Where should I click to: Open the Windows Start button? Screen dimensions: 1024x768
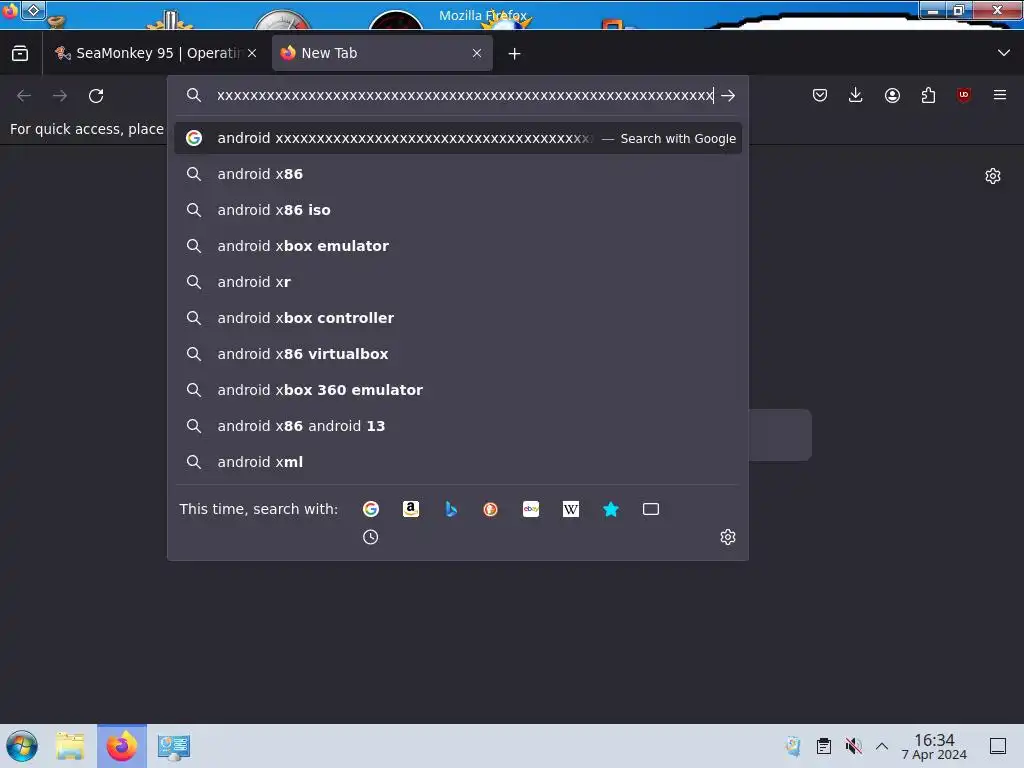[22, 746]
